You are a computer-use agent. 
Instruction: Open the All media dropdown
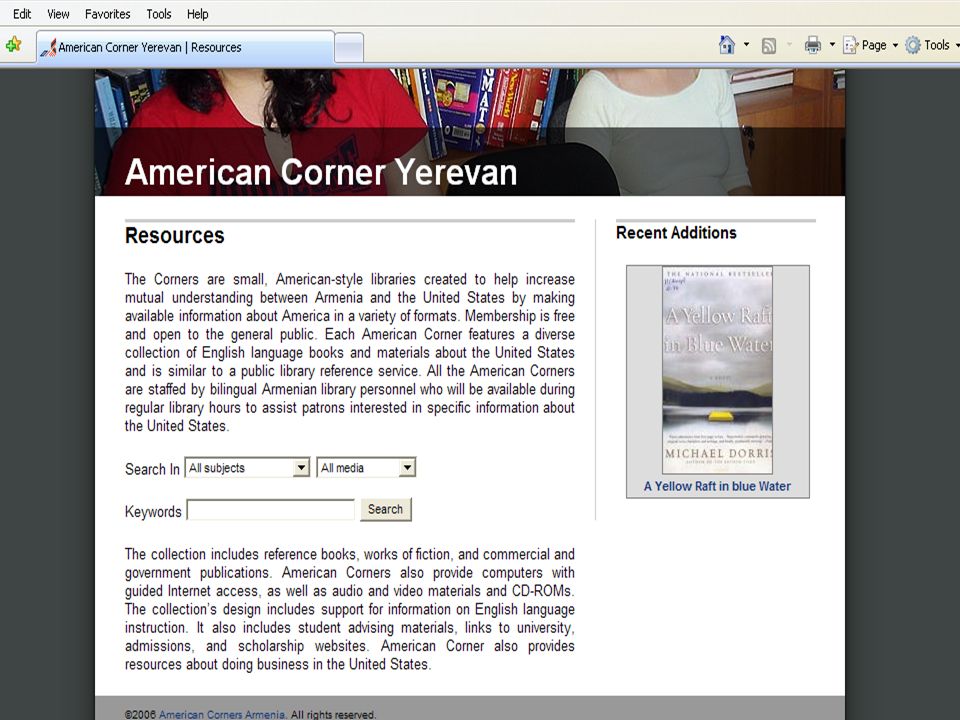pyautogui.click(x=366, y=468)
